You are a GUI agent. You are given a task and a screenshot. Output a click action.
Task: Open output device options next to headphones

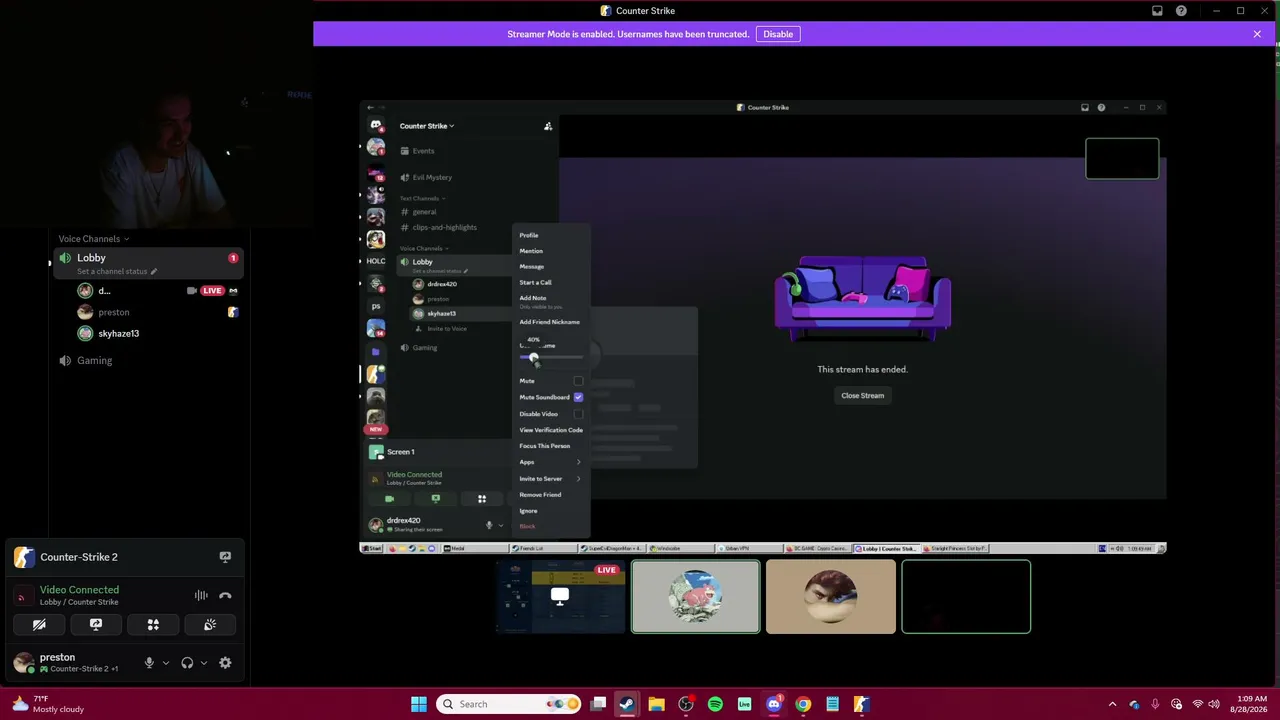pyautogui.click(x=203, y=663)
